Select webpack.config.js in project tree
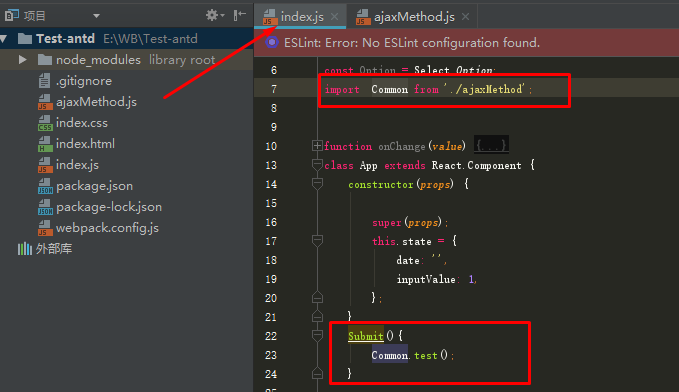This screenshot has height=392, width=679. click(107, 228)
